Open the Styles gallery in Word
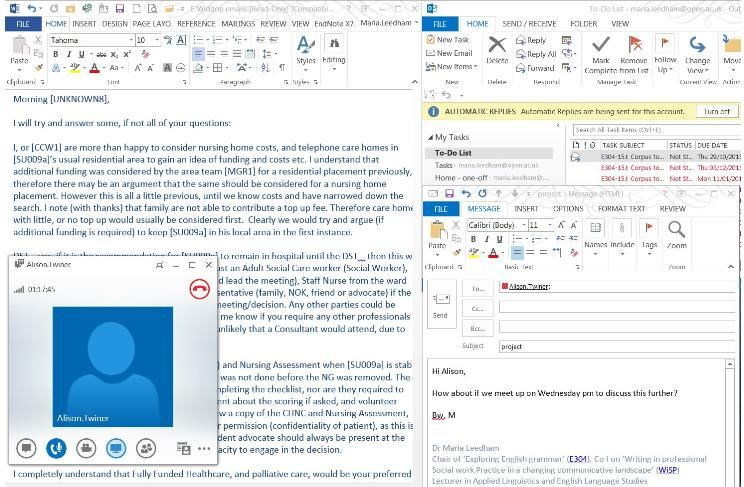Viewport: 744px width, 487px height. pos(306,54)
